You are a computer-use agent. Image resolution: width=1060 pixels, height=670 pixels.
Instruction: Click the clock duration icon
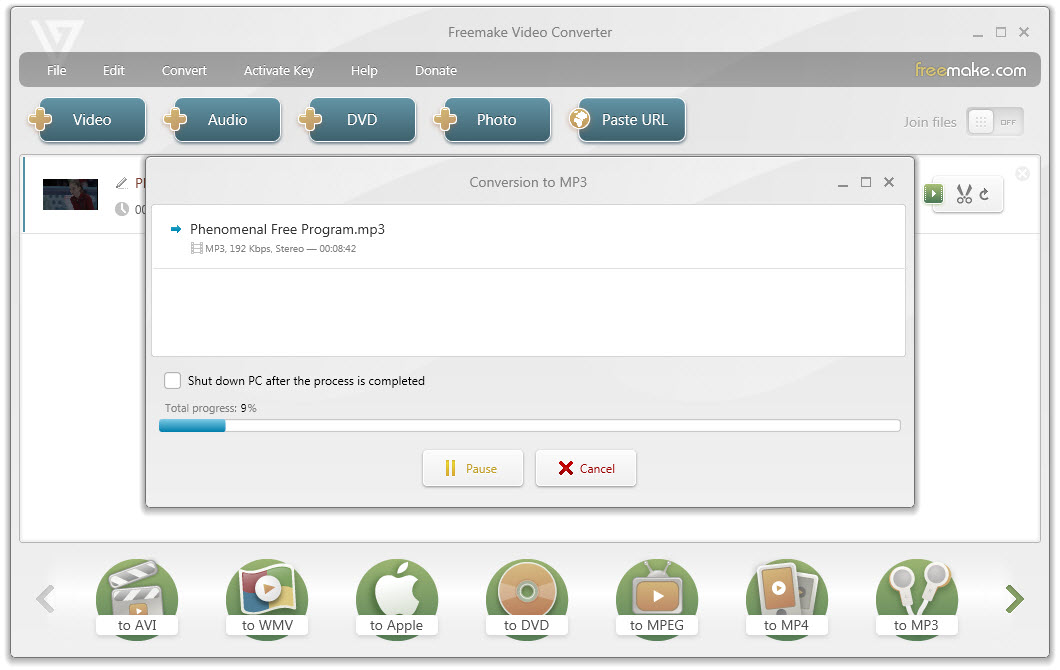[x=122, y=209]
